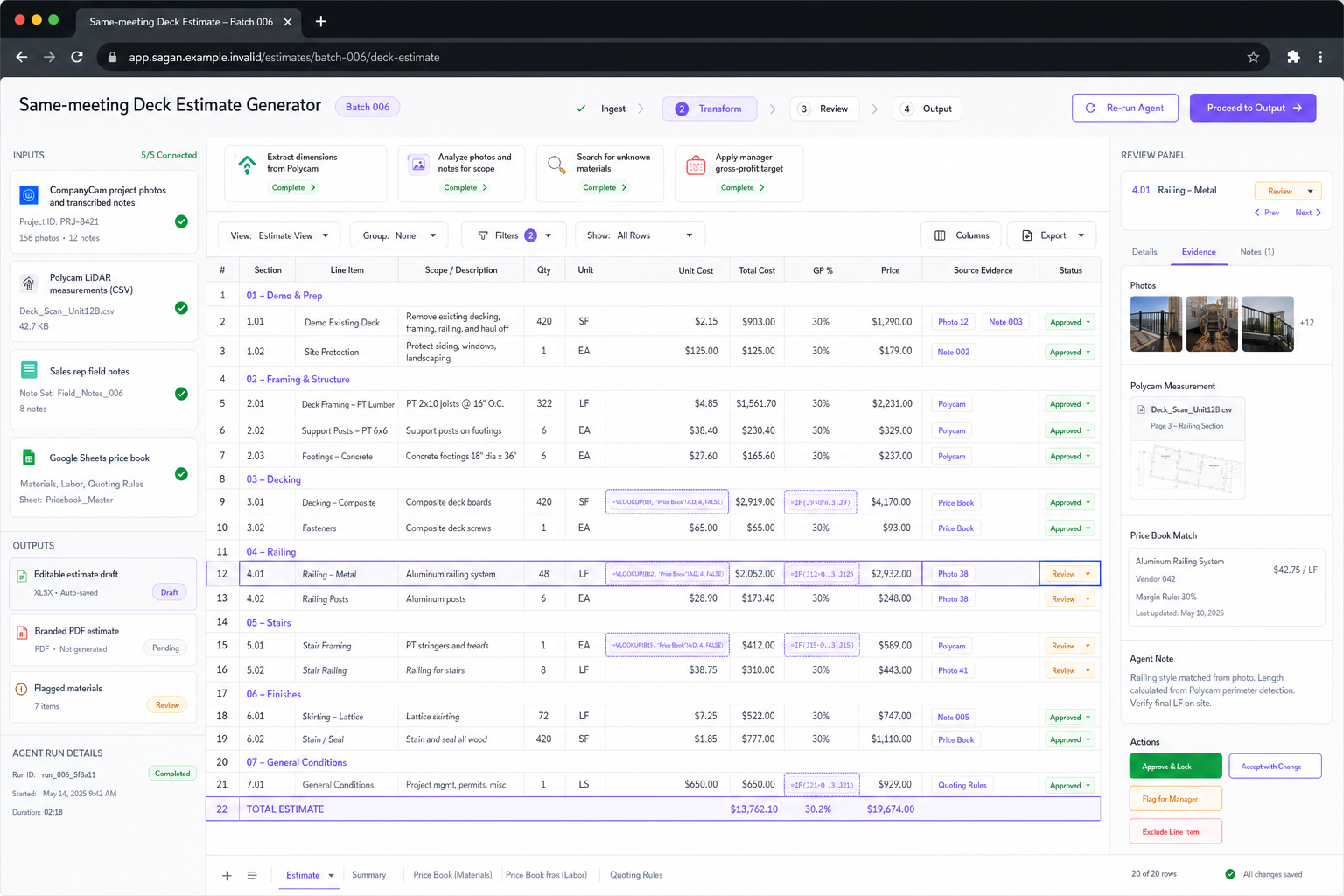Screen dimensions: 1344x896
Task: Open the Columns chooser
Action: click(x=961, y=235)
